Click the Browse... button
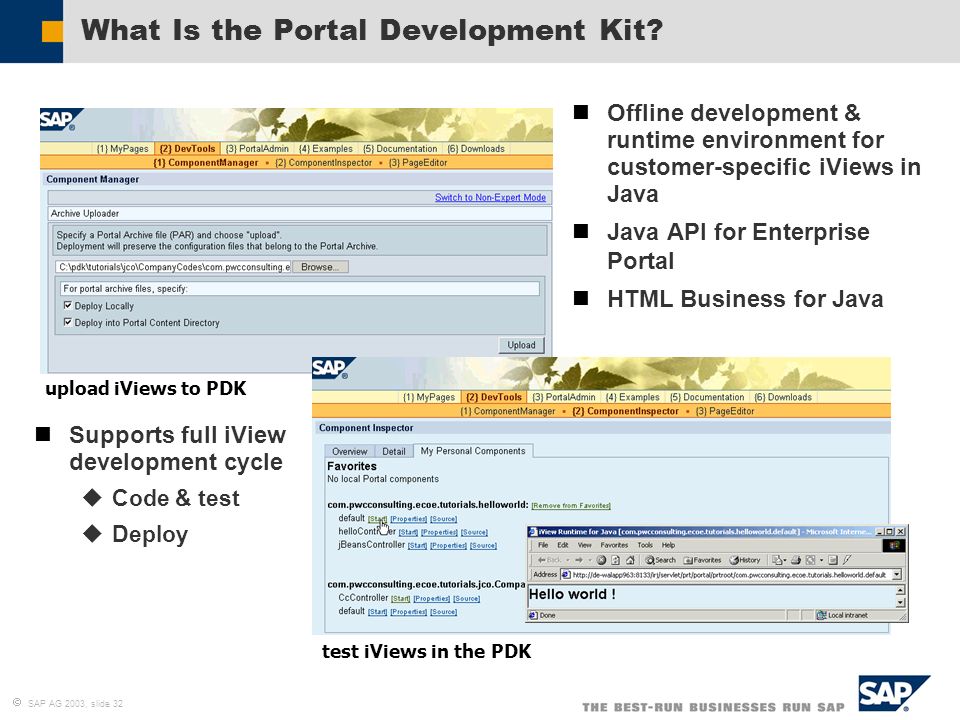The height and width of the screenshot is (720, 960). tap(320, 267)
